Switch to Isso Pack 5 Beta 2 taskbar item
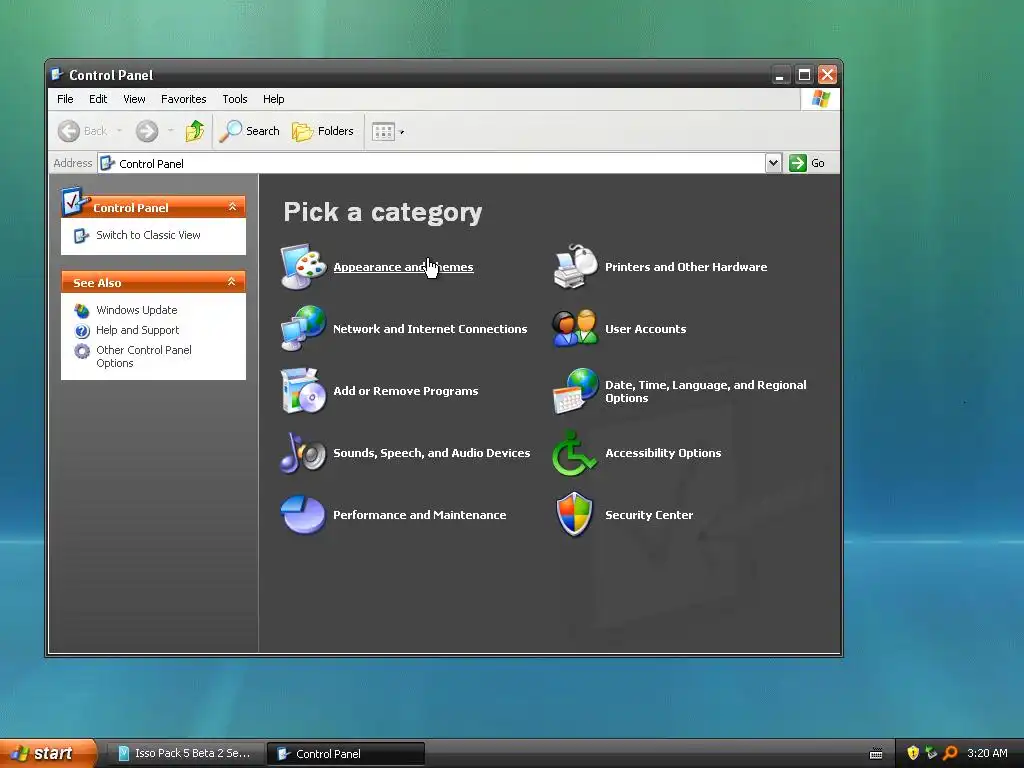The image size is (1024, 768). click(184, 753)
